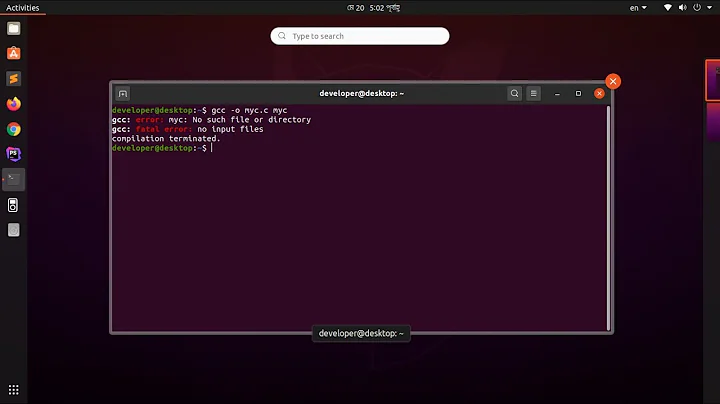
Task: Open the clock and calendar panel
Action: tap(373, 8)
